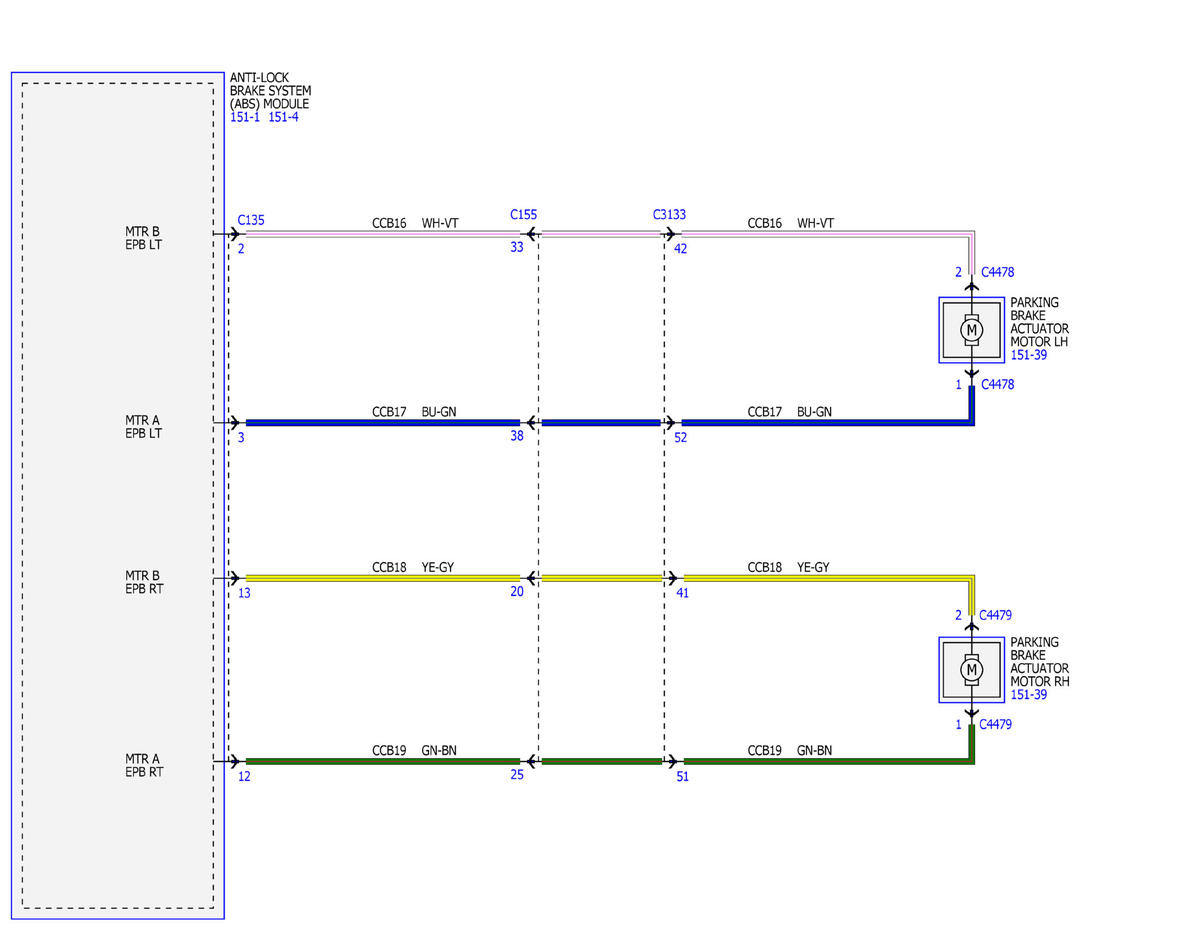Click pin number 3 at the ABS module
The image size is (1200, 927).
(241, 437)
